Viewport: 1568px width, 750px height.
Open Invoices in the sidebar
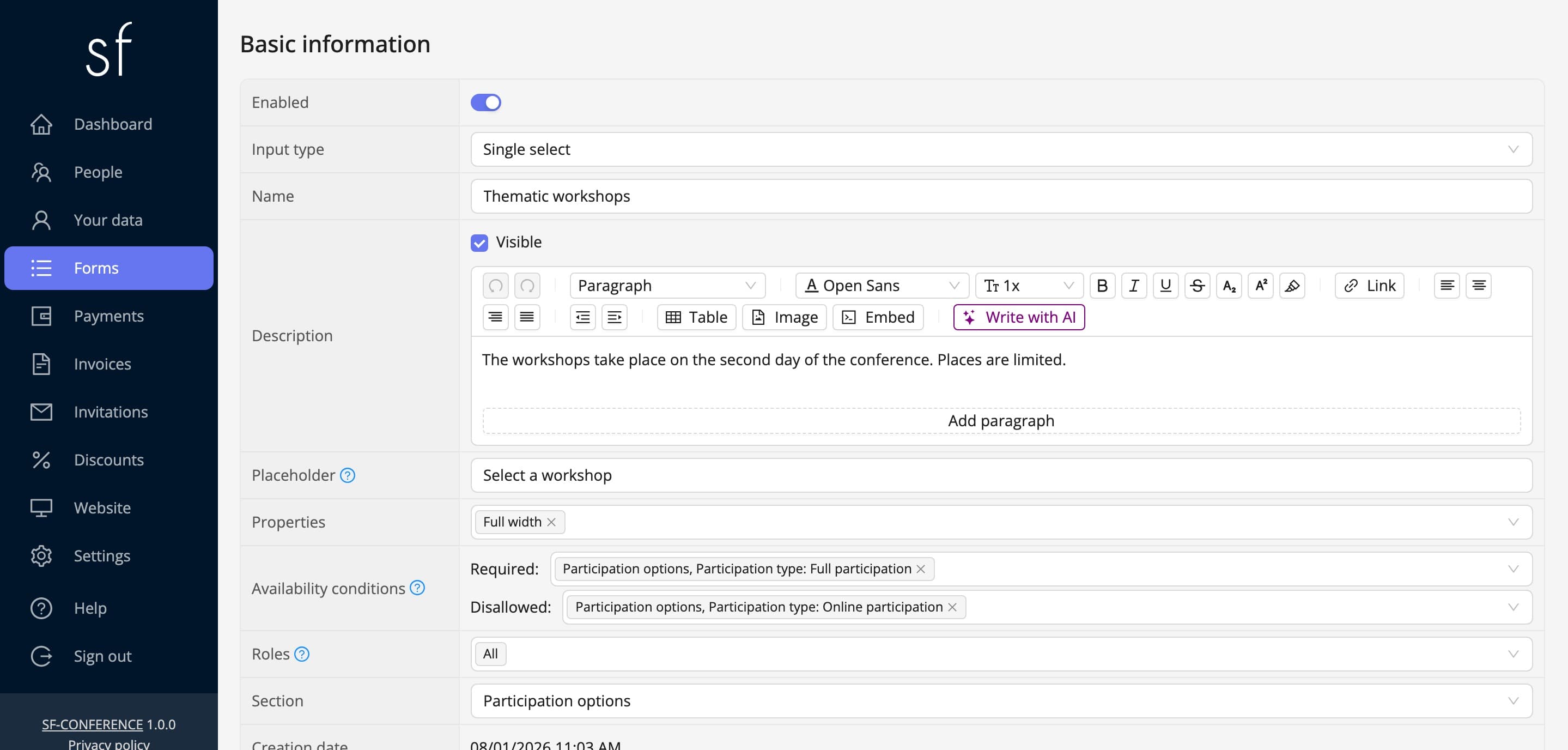point(109,364)
